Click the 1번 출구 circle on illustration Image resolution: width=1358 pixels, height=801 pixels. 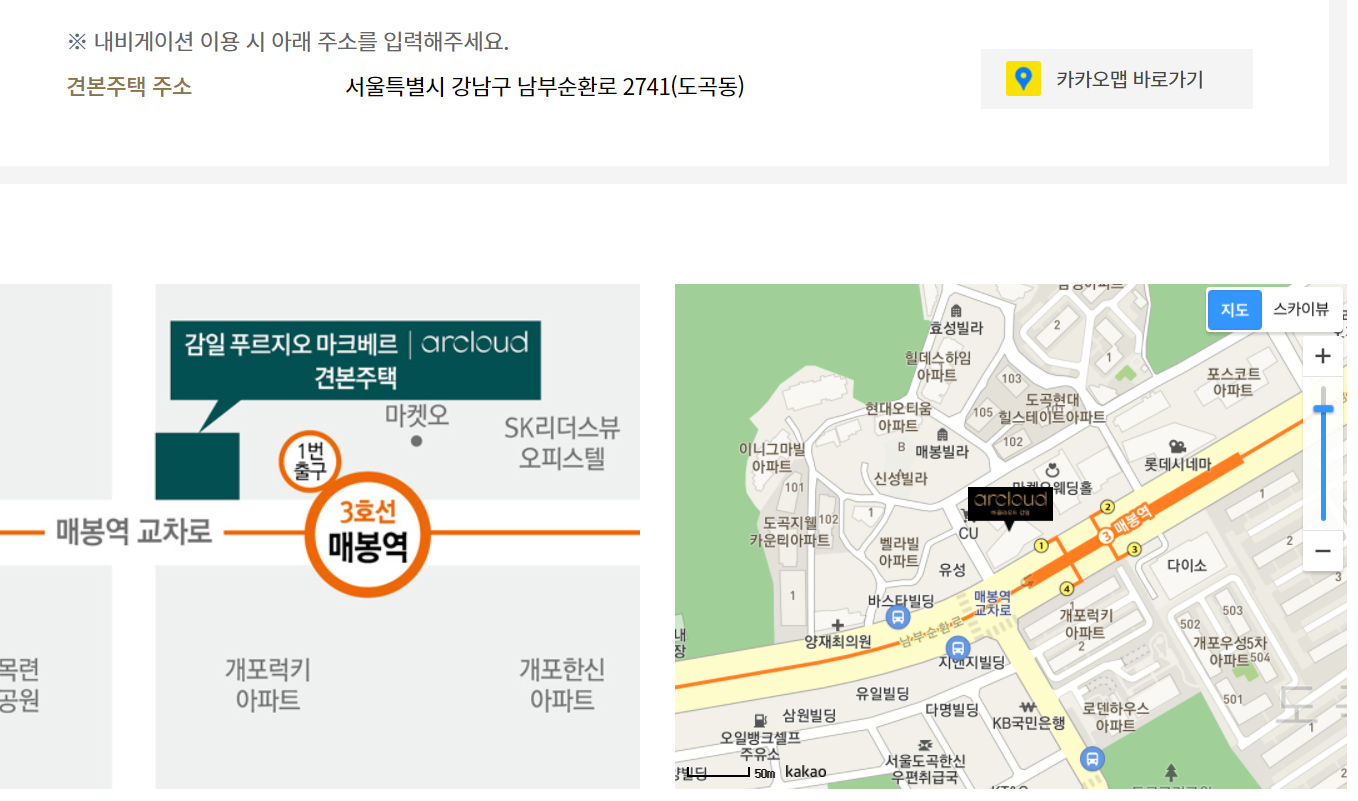point(311,462)
